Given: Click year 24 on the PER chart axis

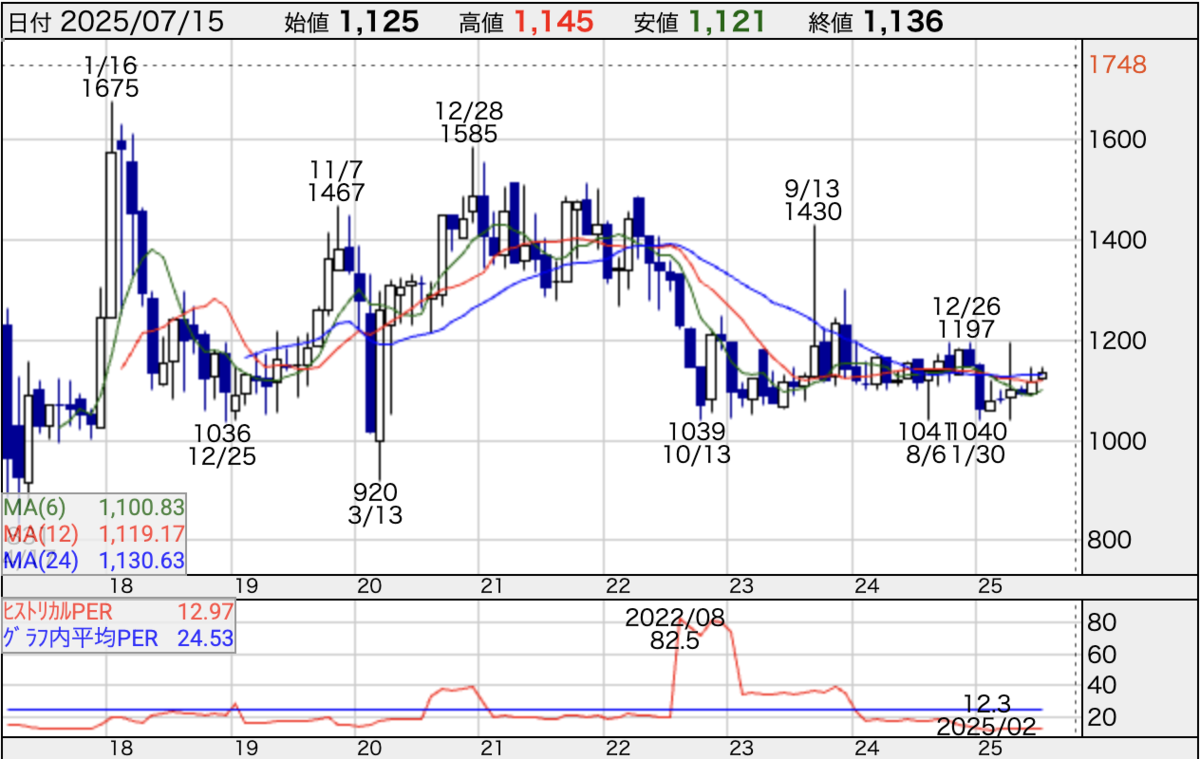Looking at the screenshot, I should pos(866,747).
